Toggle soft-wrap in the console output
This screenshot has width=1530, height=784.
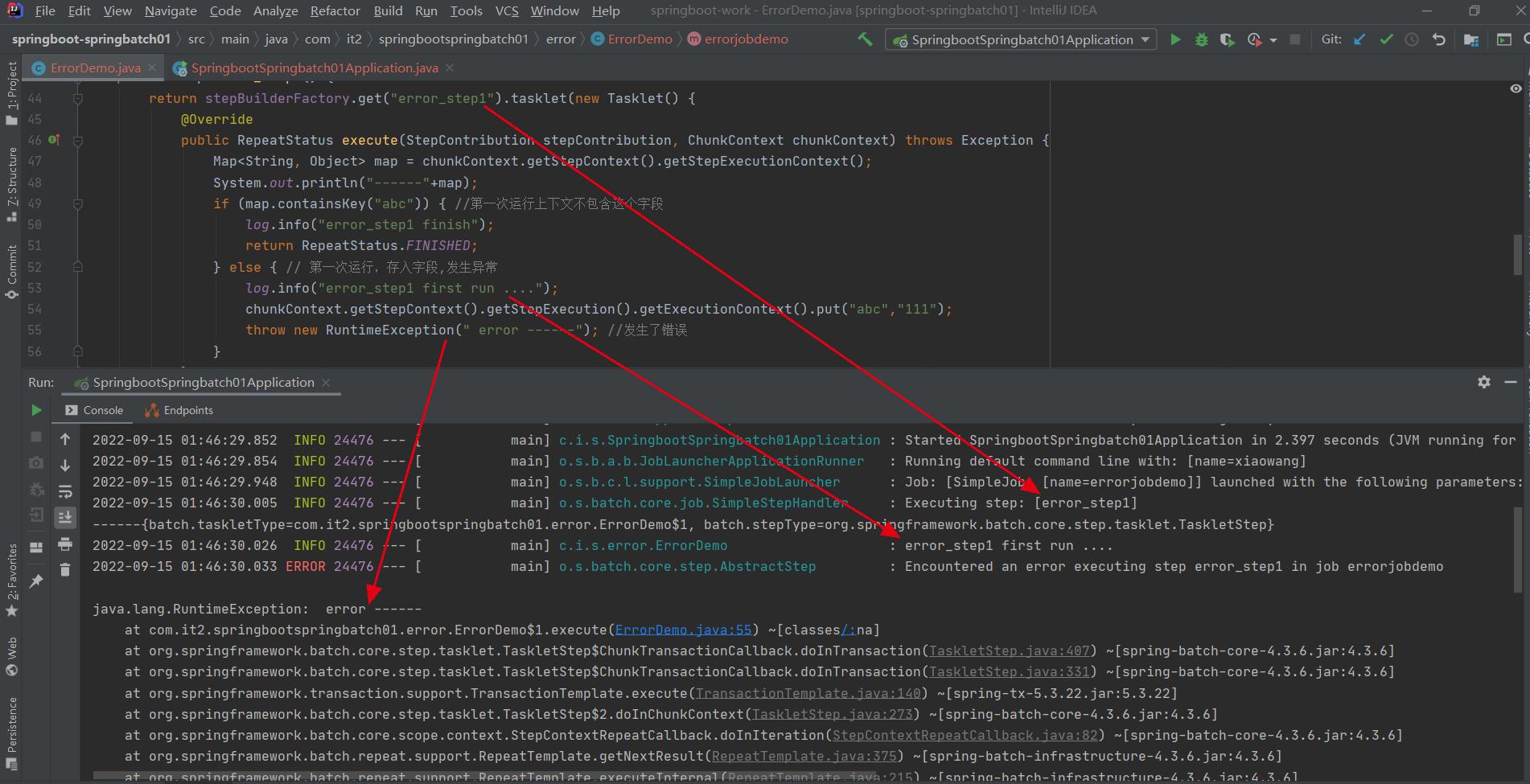click(65, 491)
